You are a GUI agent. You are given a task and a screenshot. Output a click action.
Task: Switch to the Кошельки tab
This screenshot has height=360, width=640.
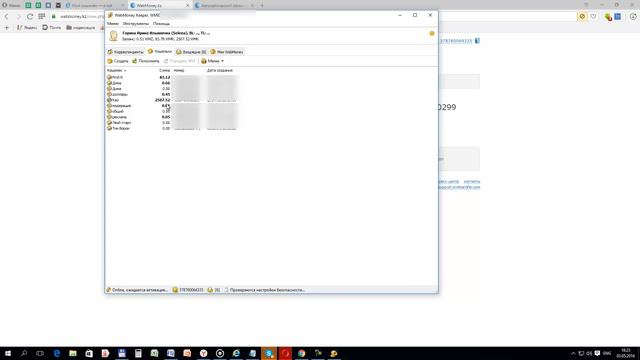(x=160, y=51)
